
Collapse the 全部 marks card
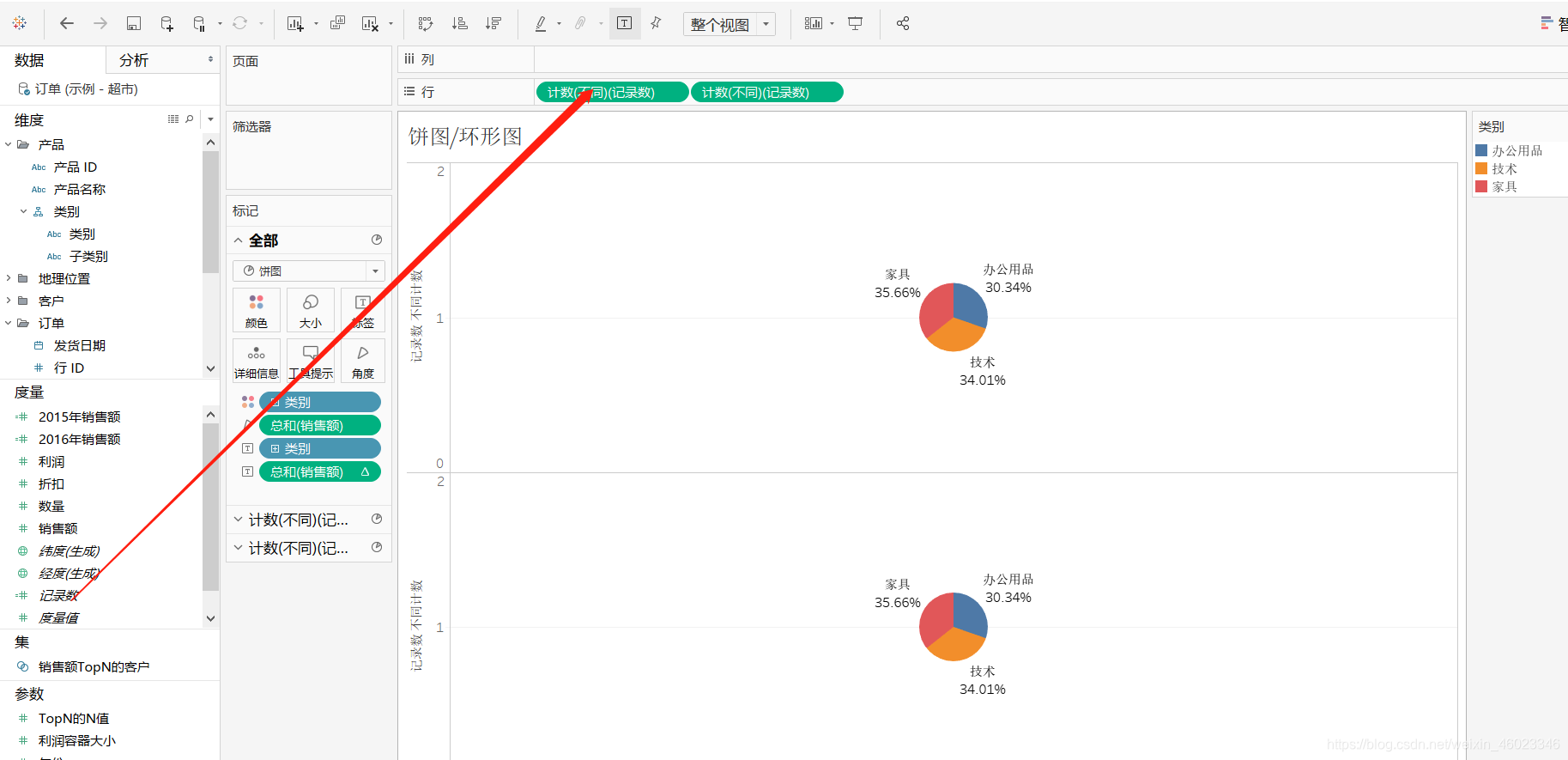click(239, 240)
